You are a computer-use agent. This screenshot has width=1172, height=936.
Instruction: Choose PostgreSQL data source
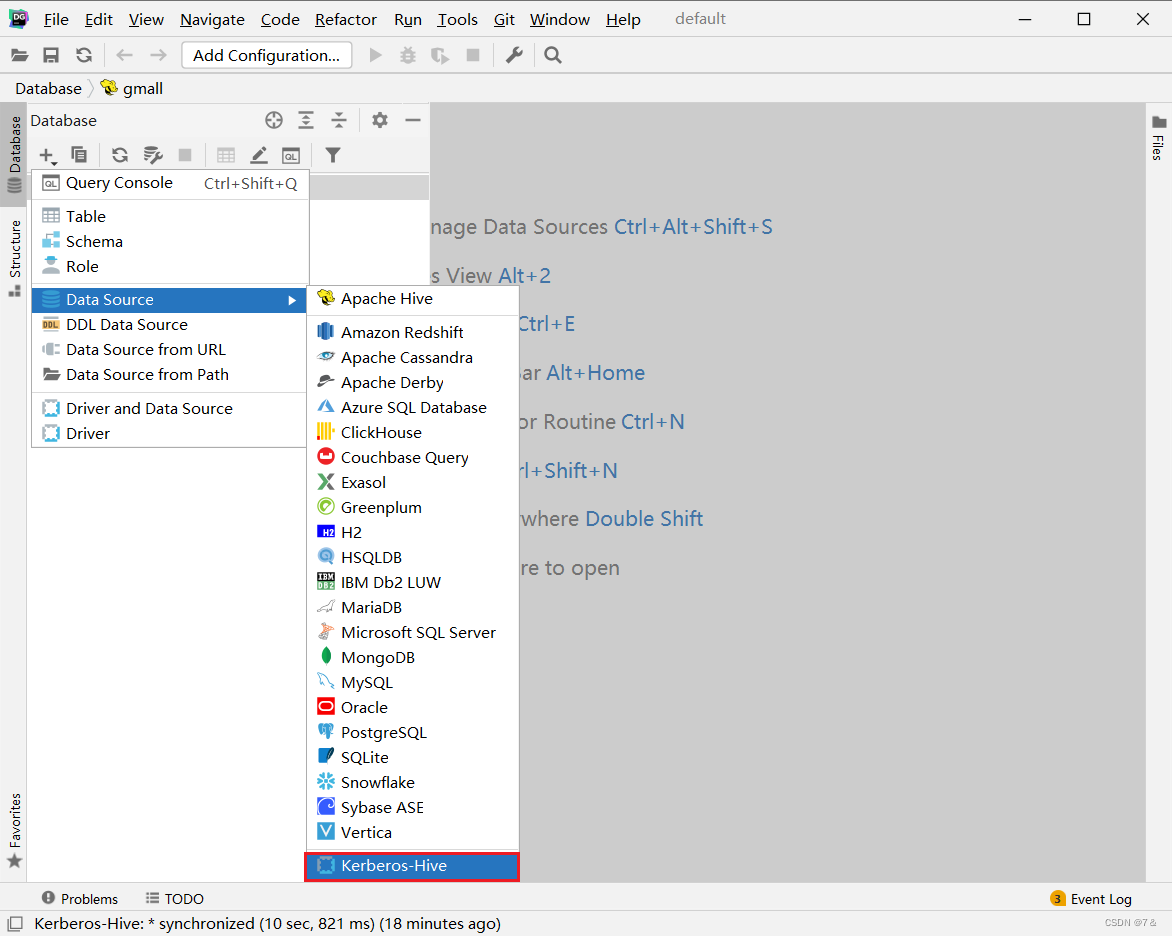pos(413,733)
